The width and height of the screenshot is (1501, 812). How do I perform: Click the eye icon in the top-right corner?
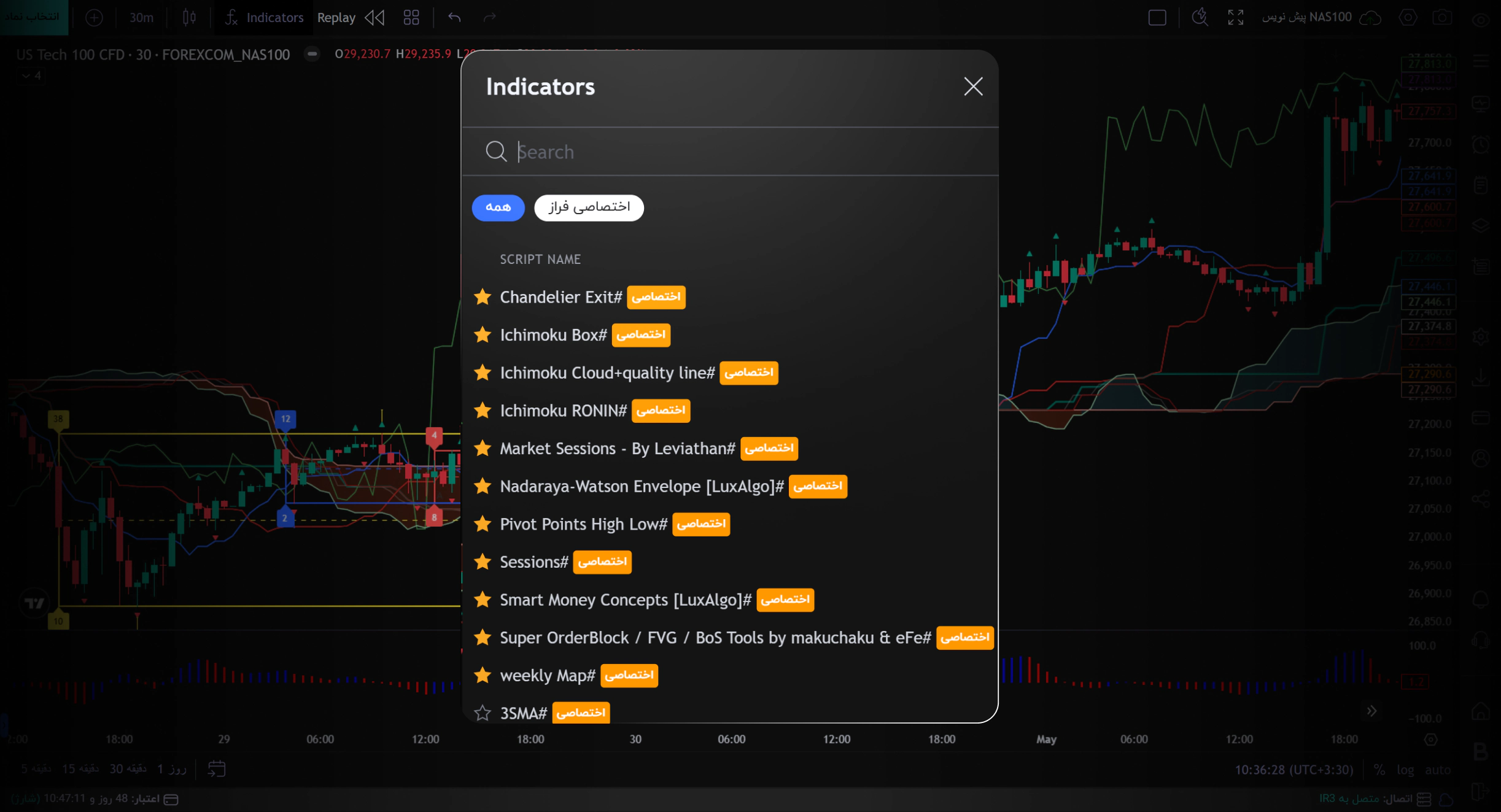(1481, 20)
